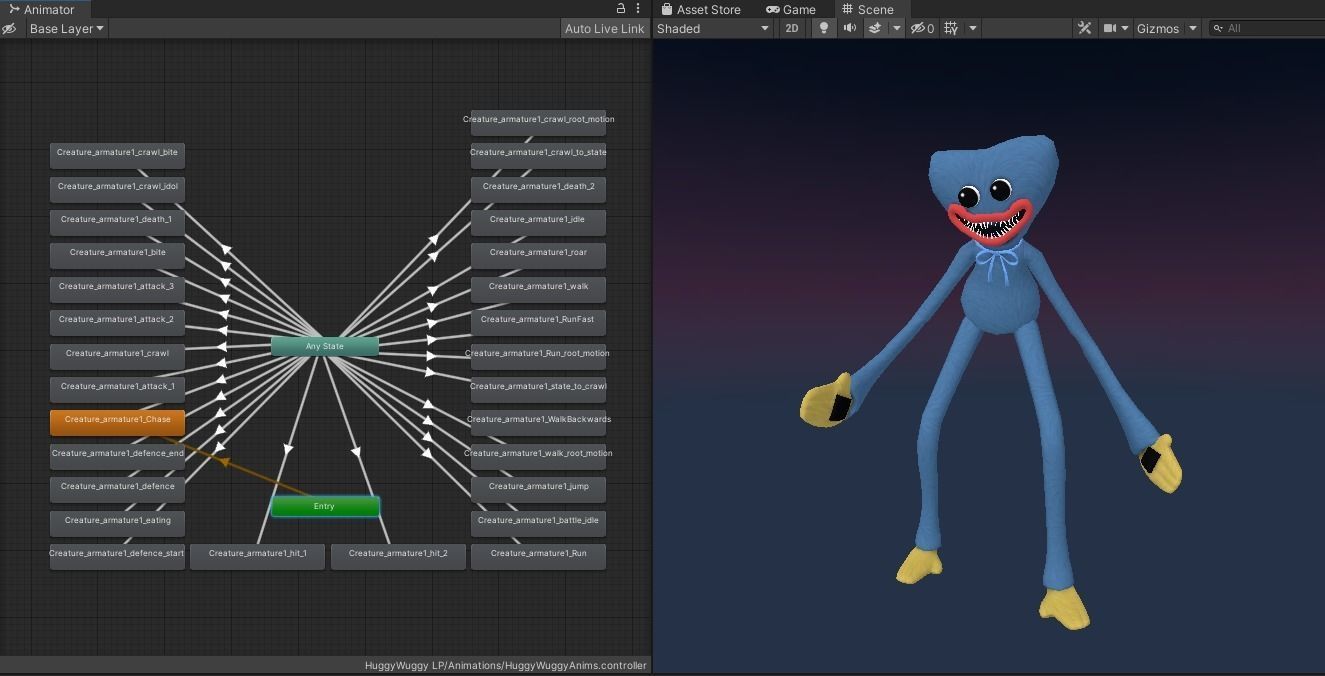The width and height of the screenshot is (1325, 676).
Task: Select Creature_armature1_crawl_root_motion state
Action: (538, 121)
